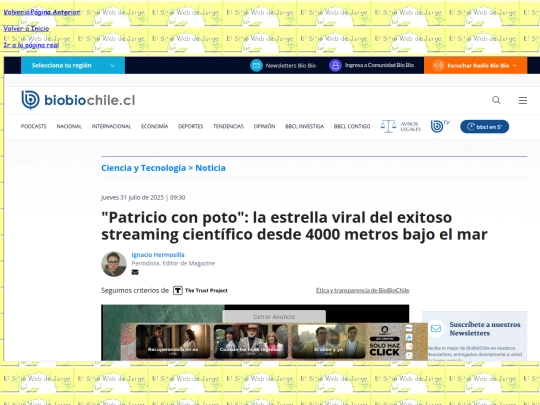
Task: Click the bbcl en 5' button
Action: point(484,126)
